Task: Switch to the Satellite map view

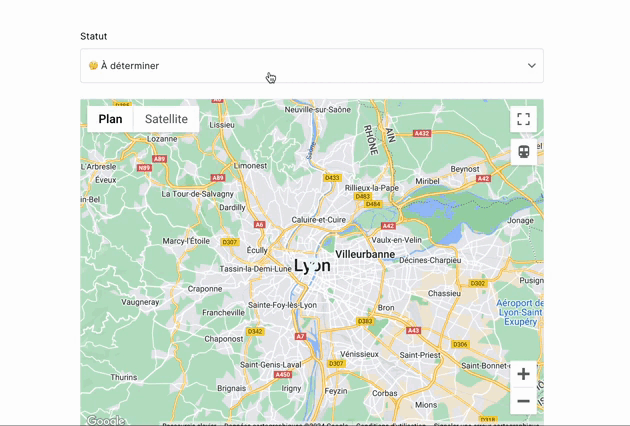Action: point(166,119)
